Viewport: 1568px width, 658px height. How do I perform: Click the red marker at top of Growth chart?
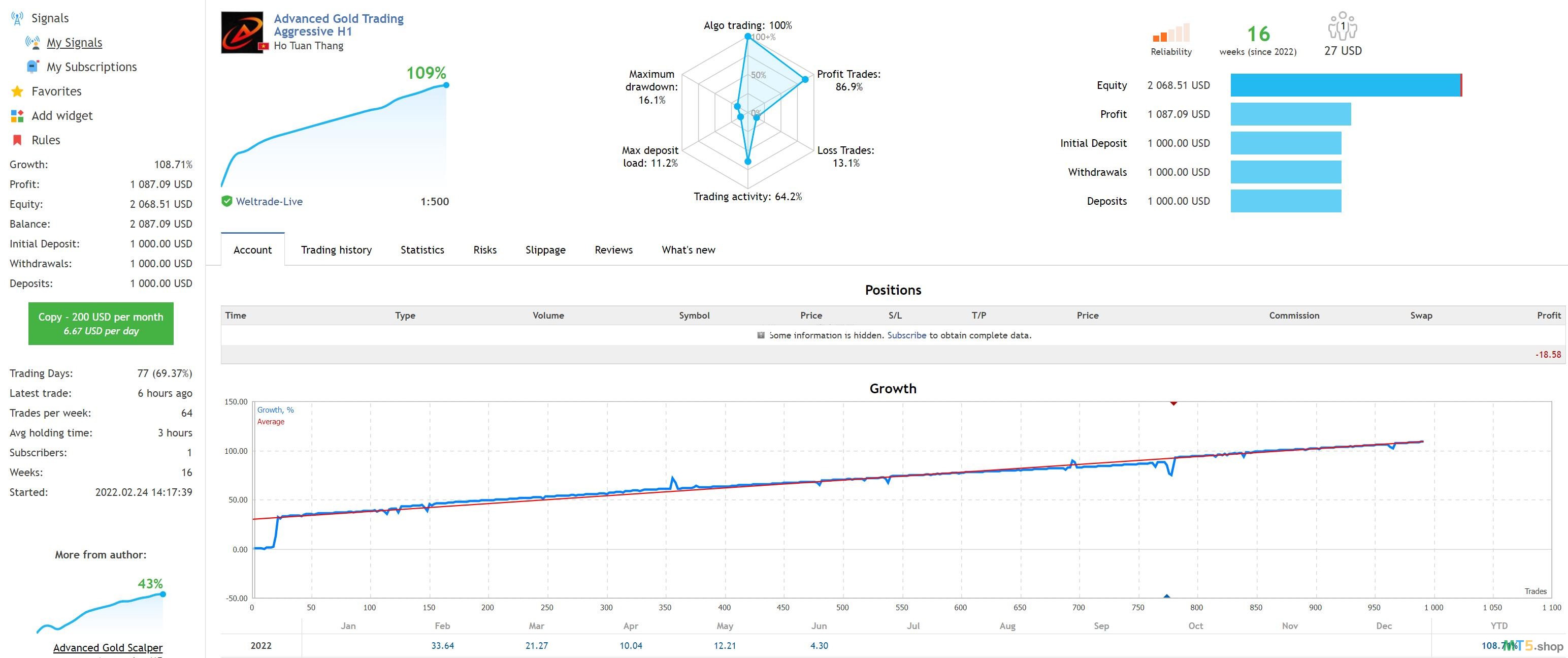click(1173, 403)
